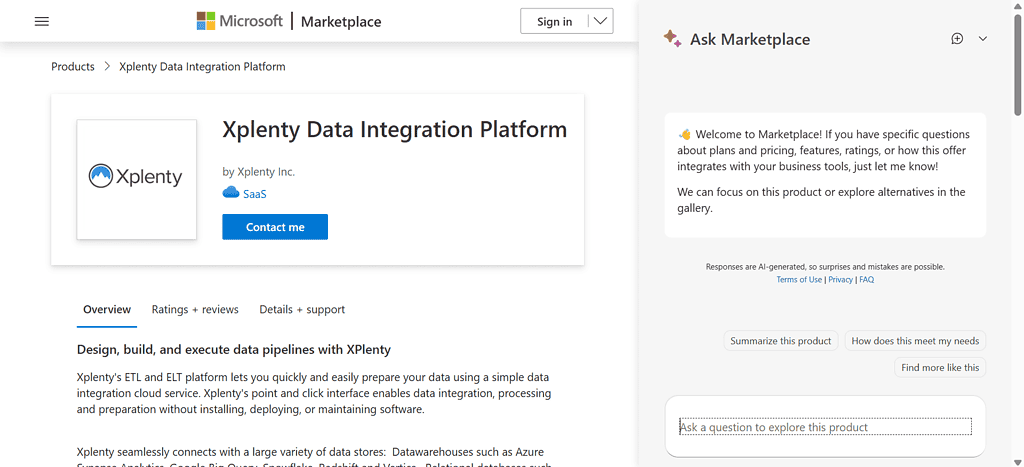Open the Privacy link
Screen dimensions: 1024x467
click(x=840, y=280)
